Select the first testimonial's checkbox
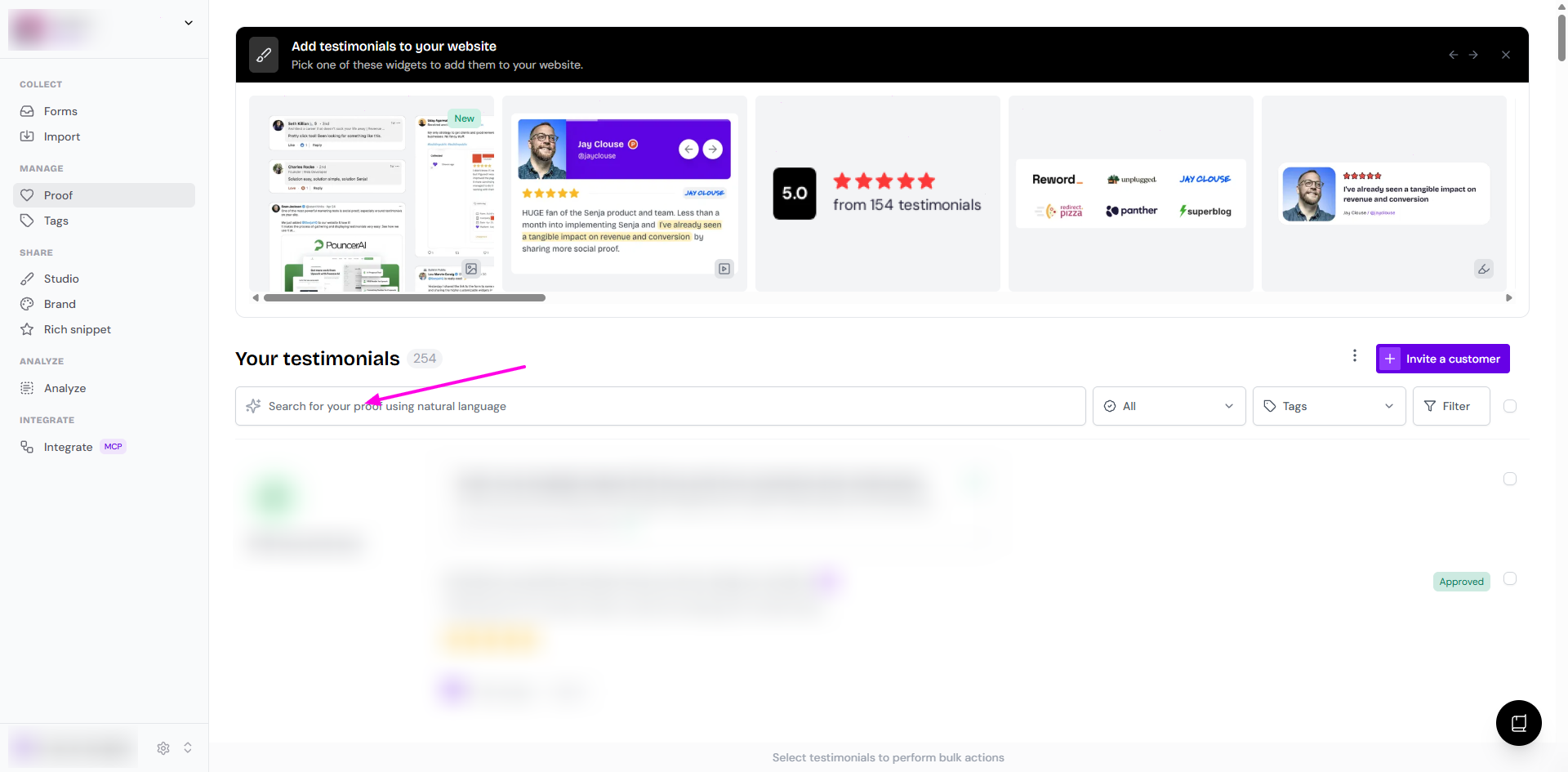1568x772 pixels. pos(1510,479)
